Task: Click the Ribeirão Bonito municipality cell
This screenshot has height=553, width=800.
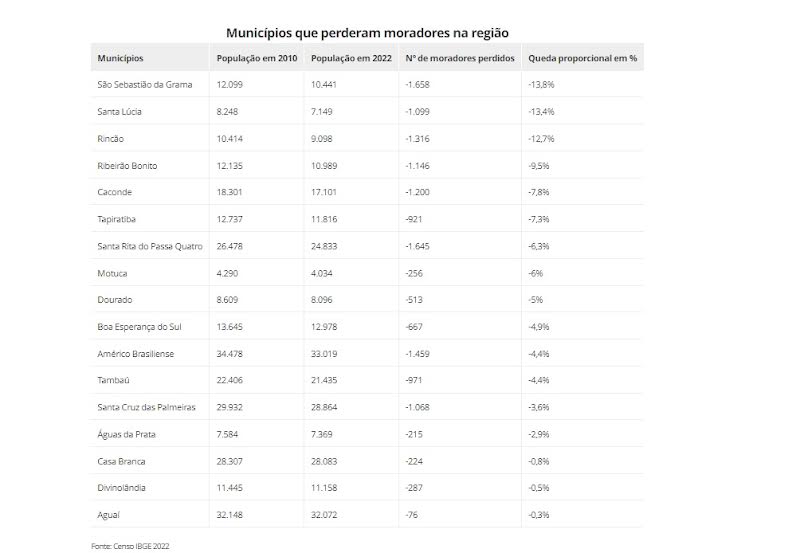Action: coord(127,165)
